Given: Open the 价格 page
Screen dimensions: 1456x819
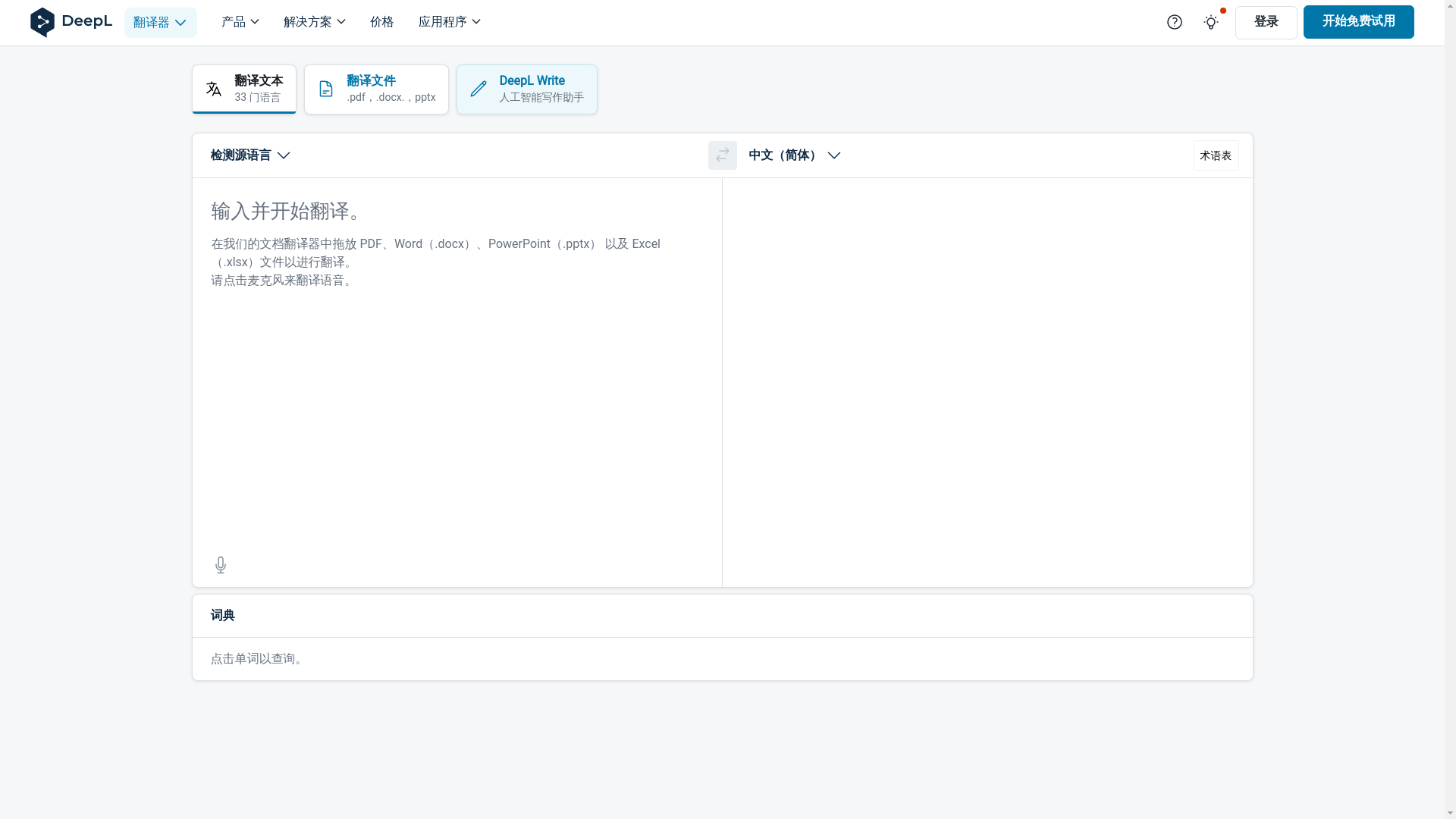Looking at the screenshot, I should [381, 22].
